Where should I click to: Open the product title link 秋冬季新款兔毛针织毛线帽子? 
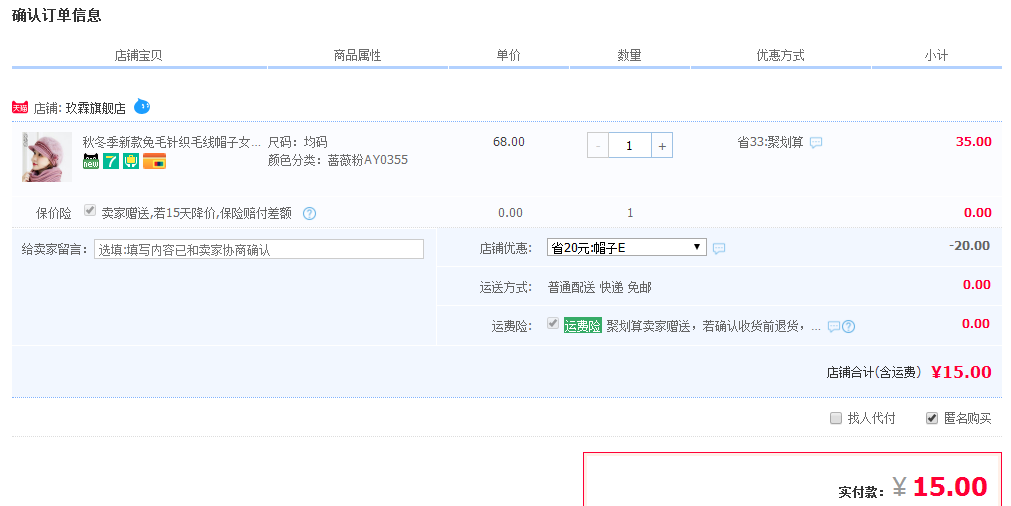(172, 142)
